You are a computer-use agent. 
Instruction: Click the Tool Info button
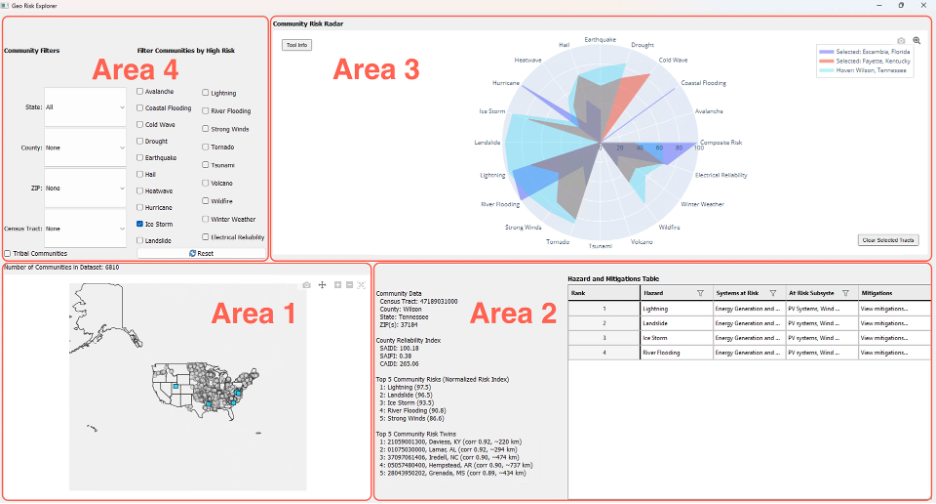pos(297,45)
